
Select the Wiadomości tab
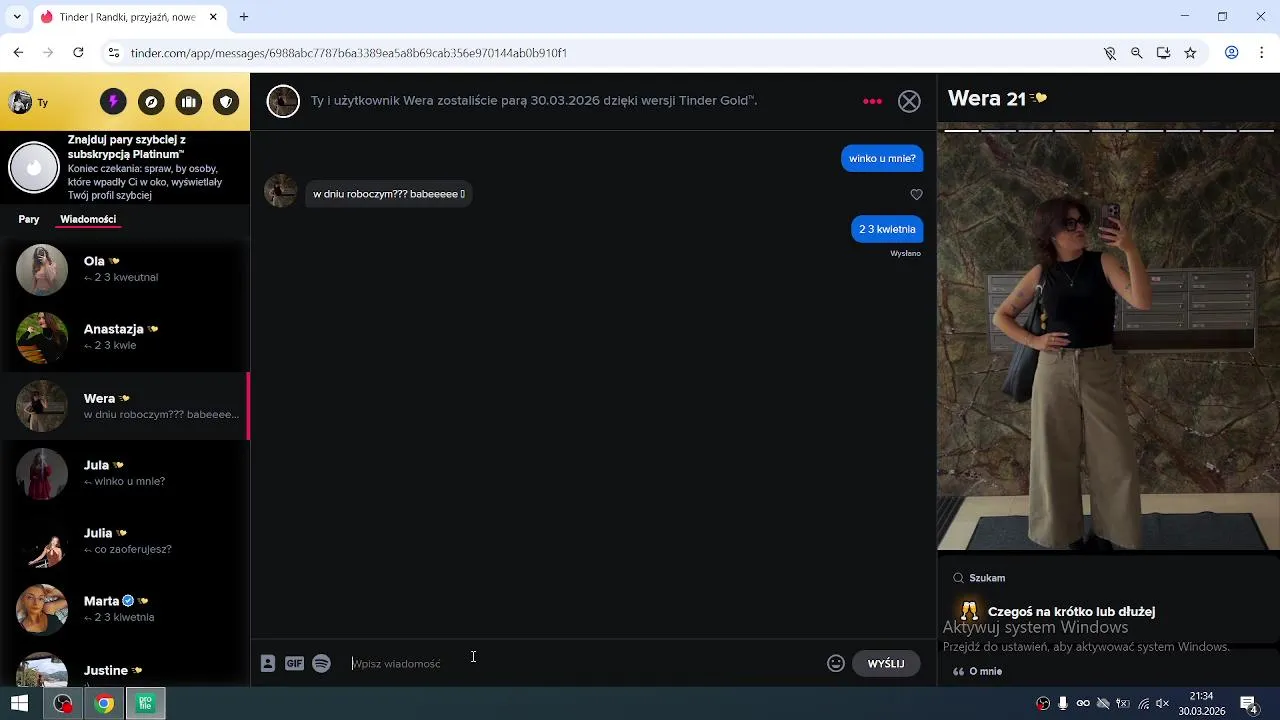pyautogui.click(x=88, y=219)
